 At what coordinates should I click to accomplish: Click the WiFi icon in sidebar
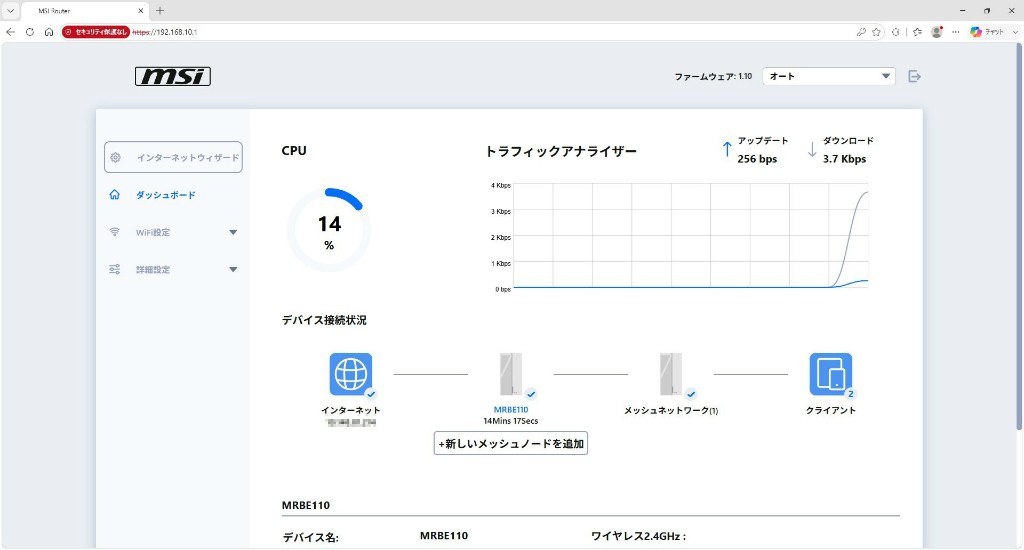tap(115, 232)
